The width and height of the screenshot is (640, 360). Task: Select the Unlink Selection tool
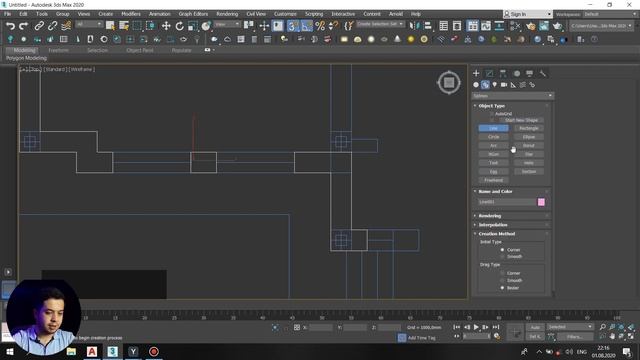click(x=52, y=26)
